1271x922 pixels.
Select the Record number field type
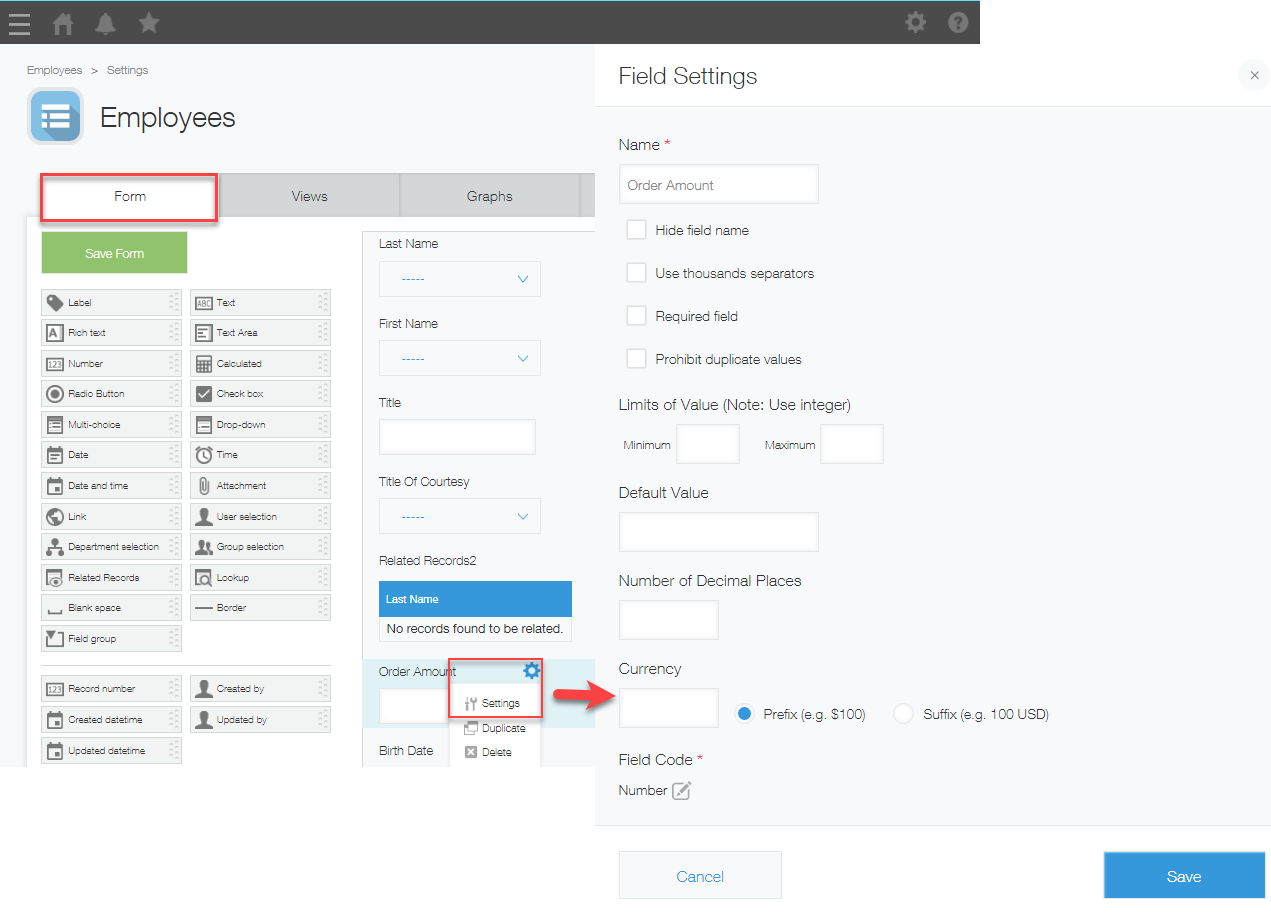[111, 689]
